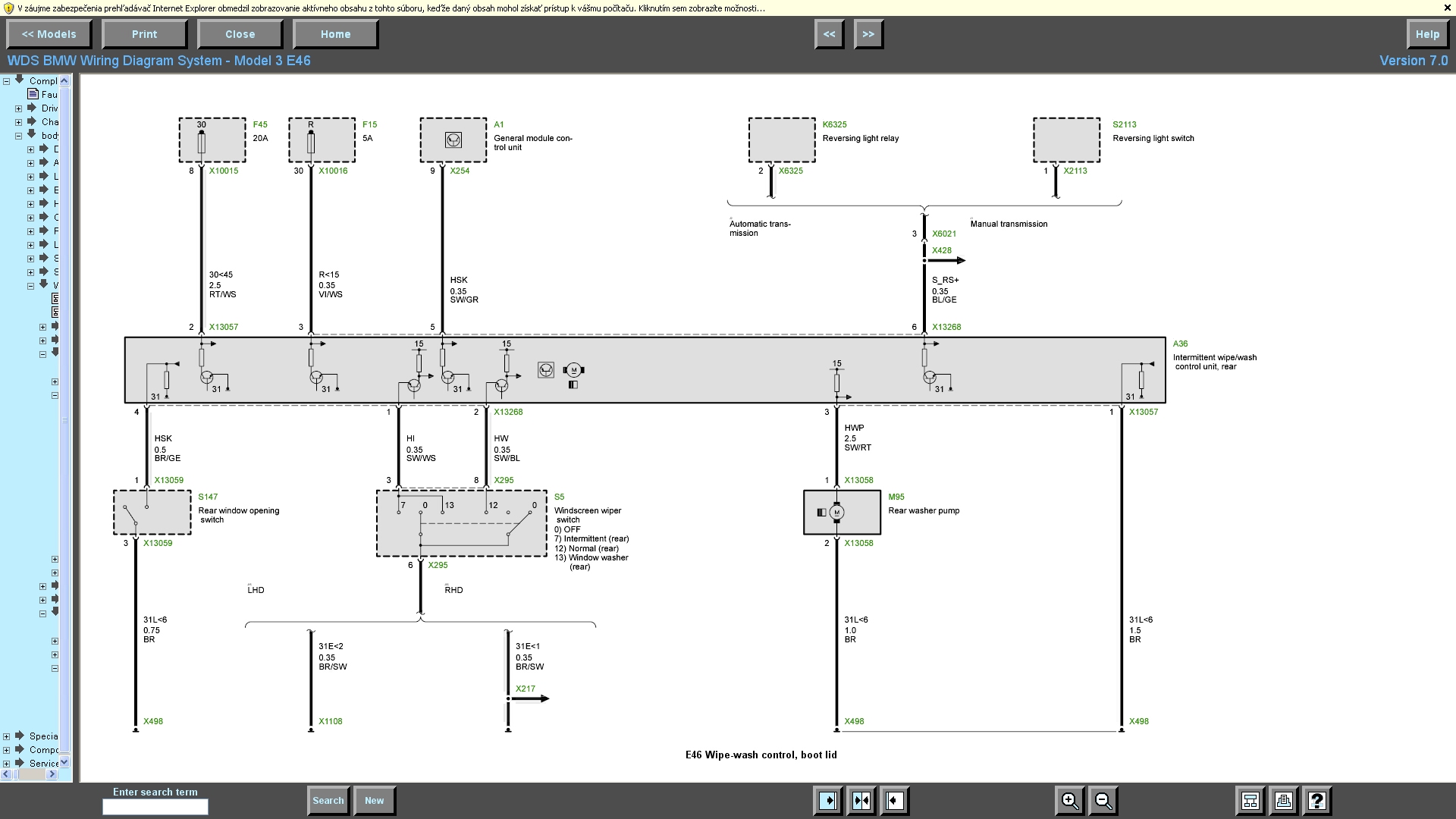Click component label A36

pos(1181,344)
